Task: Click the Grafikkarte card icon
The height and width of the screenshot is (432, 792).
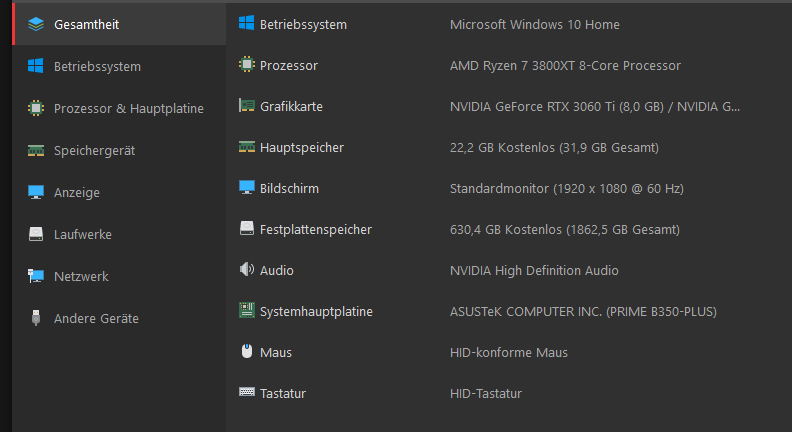Action: tap(246, 106)
